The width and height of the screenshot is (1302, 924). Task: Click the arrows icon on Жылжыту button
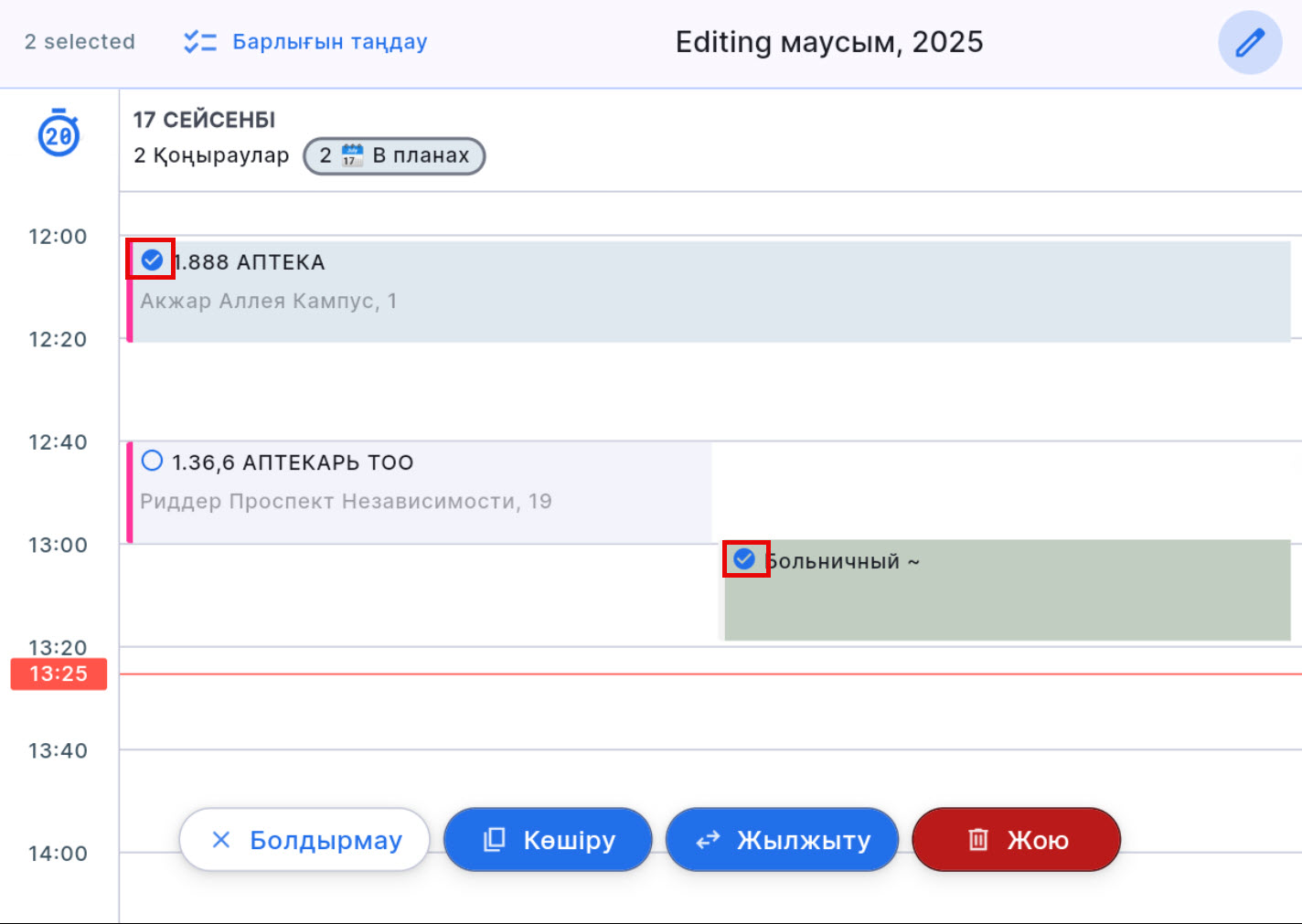tap(708, 839)
